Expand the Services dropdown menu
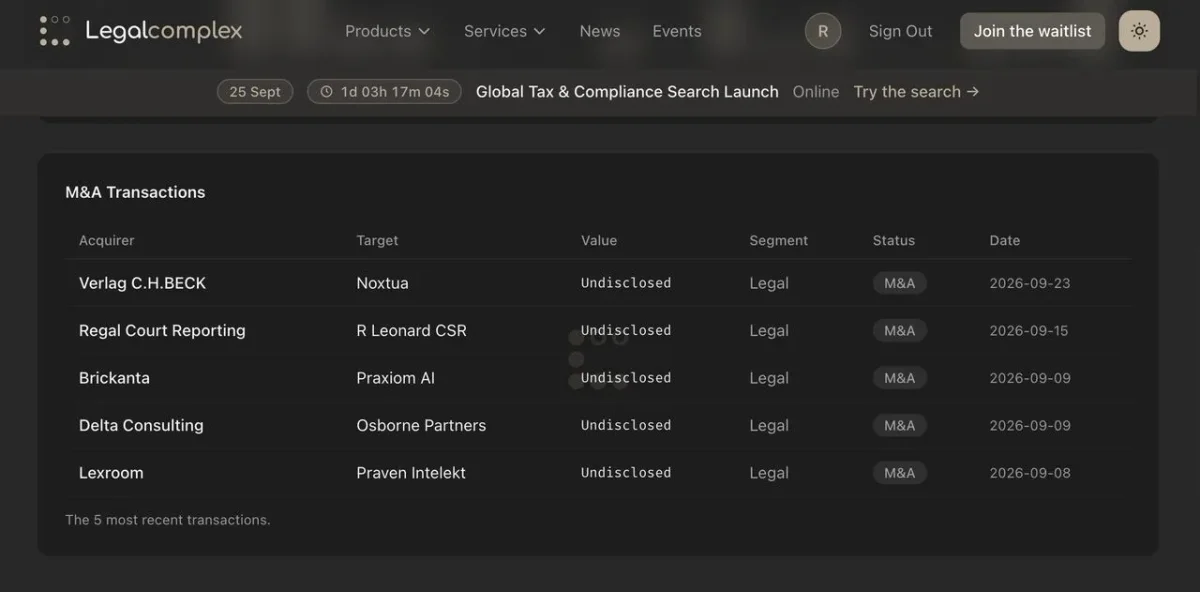 coord(505,31)
